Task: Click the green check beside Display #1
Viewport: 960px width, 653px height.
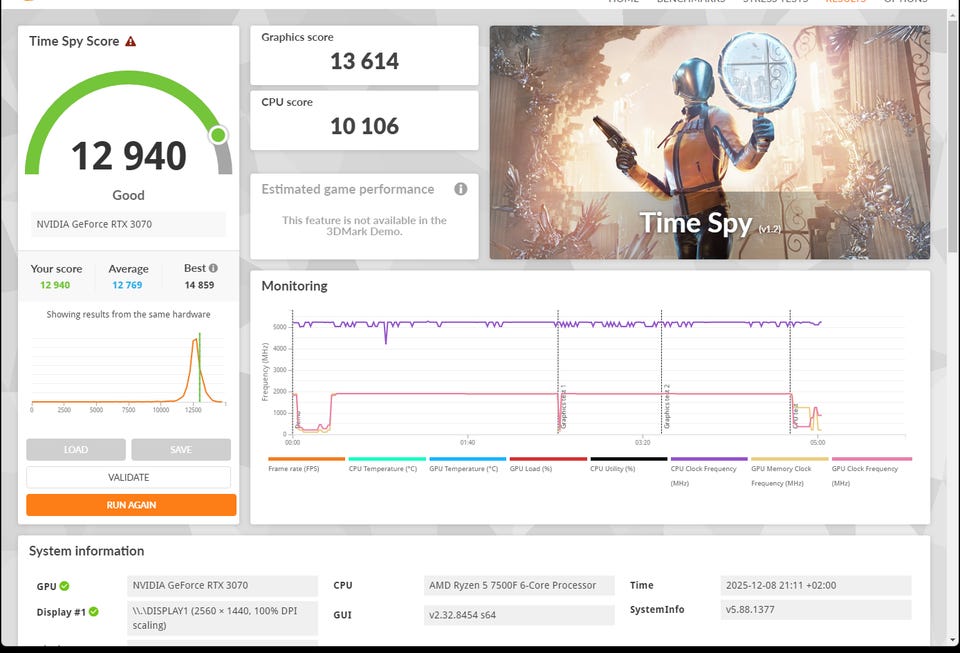Action: point(94,611)
